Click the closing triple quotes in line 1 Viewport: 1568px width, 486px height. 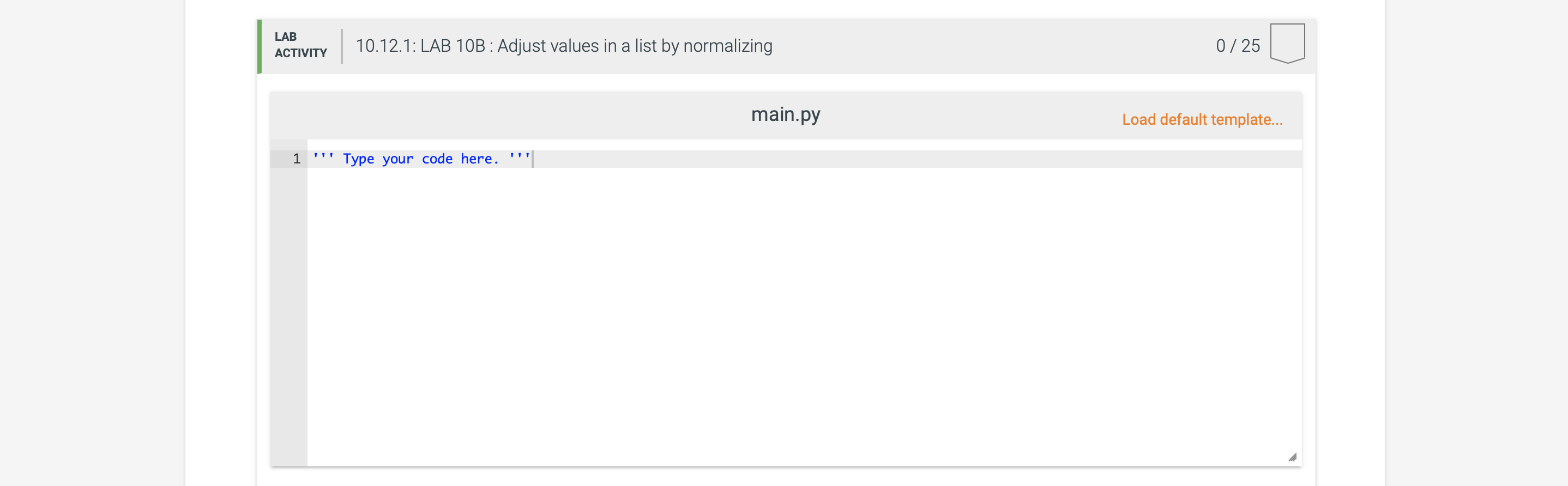(519, 157)
